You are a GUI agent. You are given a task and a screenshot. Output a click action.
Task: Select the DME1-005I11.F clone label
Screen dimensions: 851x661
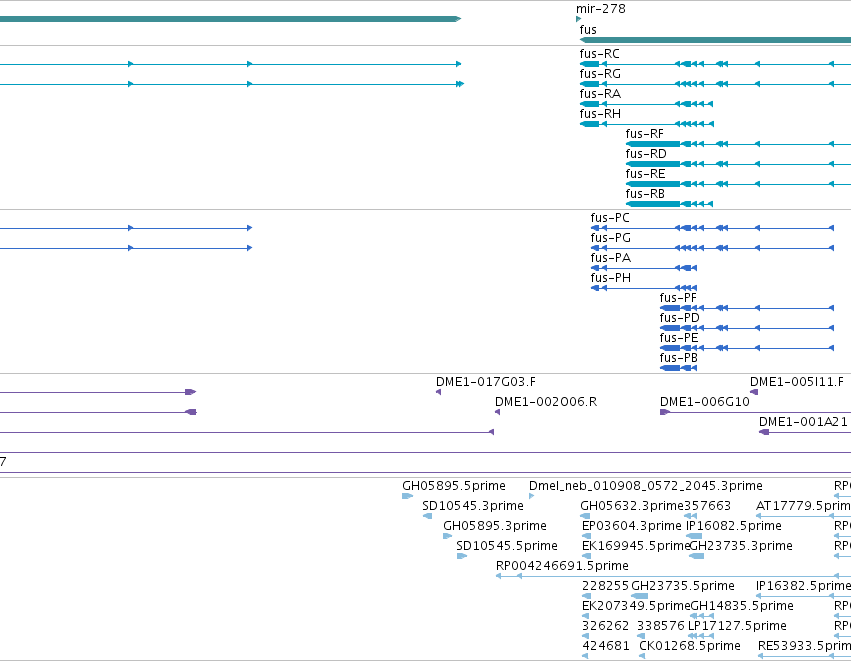click(x=797, y=382)
